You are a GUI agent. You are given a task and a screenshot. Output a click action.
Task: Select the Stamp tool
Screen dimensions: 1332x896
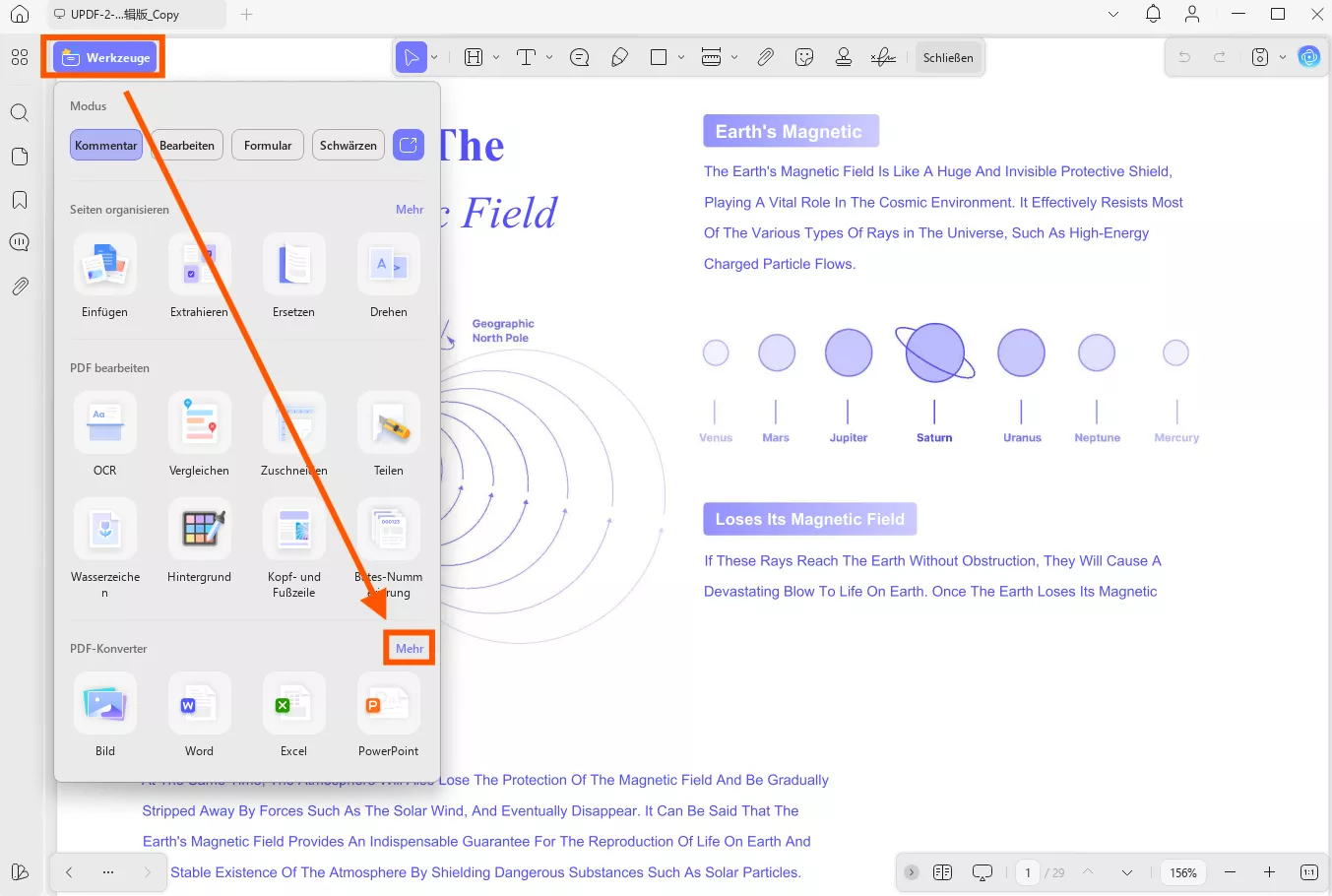pos(843,57)
